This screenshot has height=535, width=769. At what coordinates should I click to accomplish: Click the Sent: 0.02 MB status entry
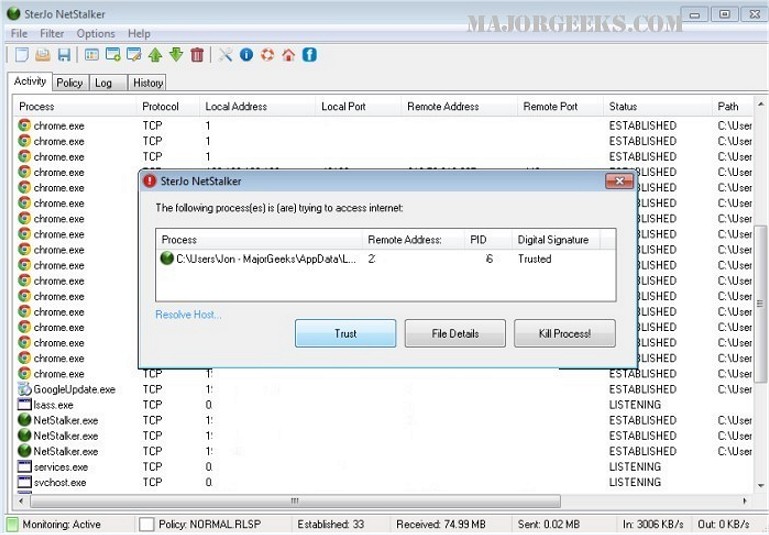coord(548,524)
